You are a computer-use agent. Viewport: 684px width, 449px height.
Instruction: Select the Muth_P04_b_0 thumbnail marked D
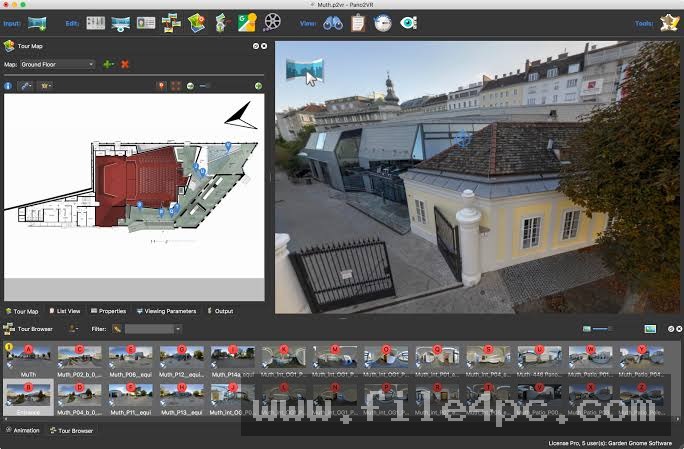(x=79, y=398)
